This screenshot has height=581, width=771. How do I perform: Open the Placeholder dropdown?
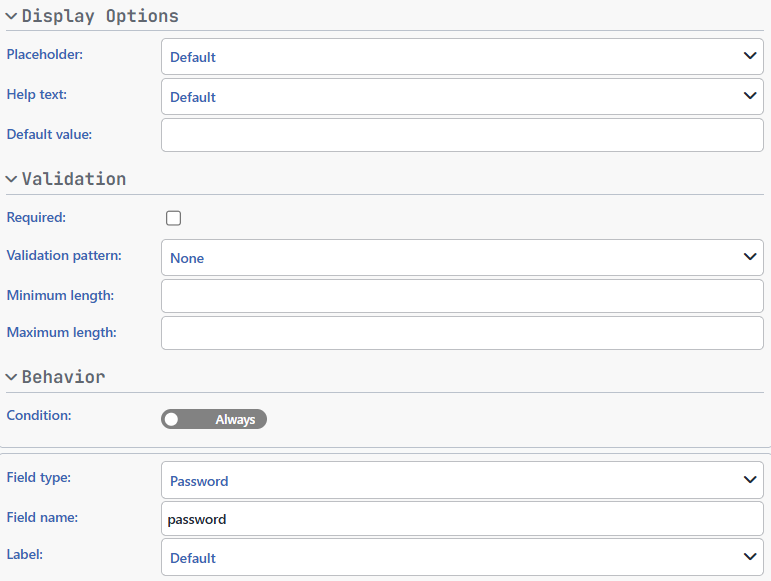462,57
